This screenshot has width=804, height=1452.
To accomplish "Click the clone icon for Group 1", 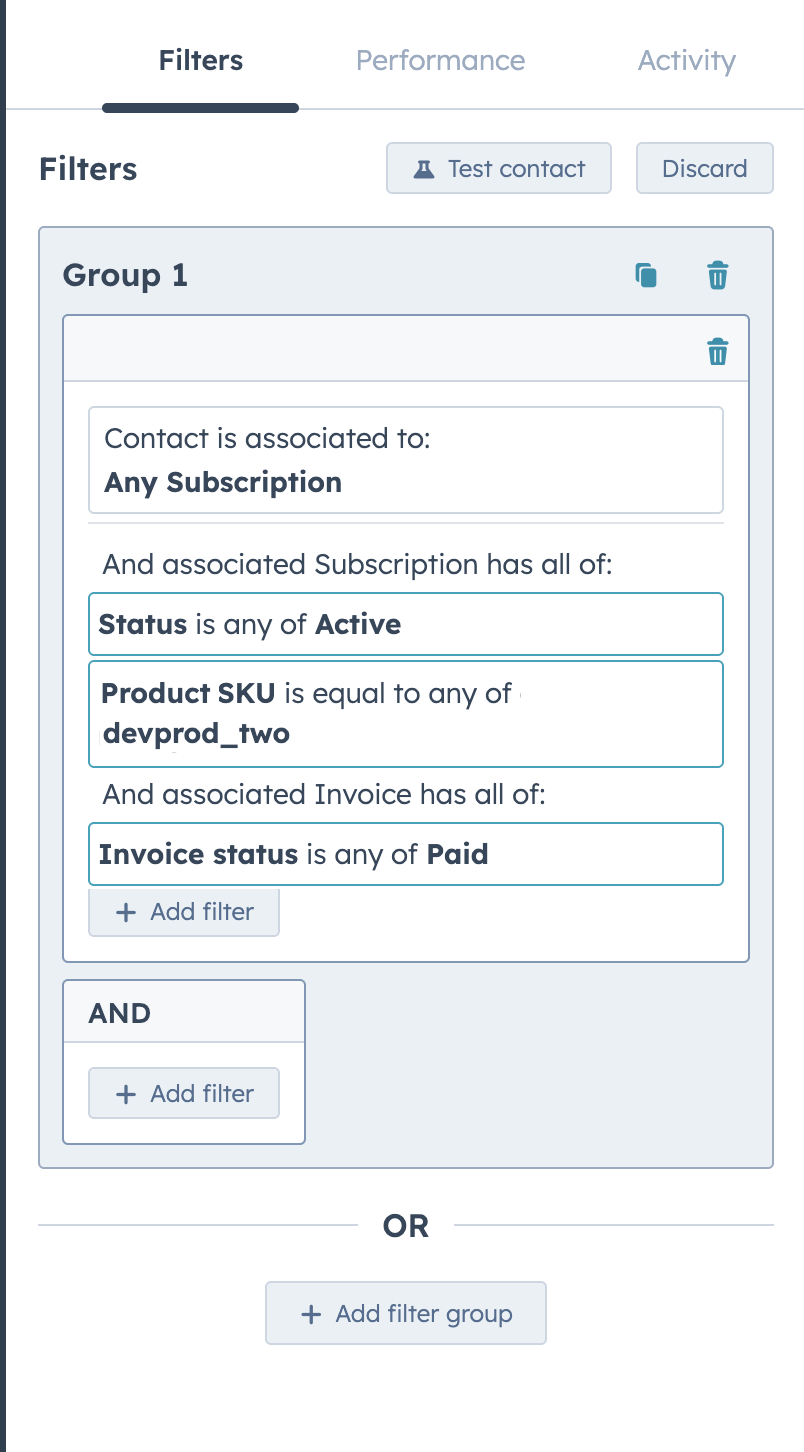I will click(x=645, y=275).
